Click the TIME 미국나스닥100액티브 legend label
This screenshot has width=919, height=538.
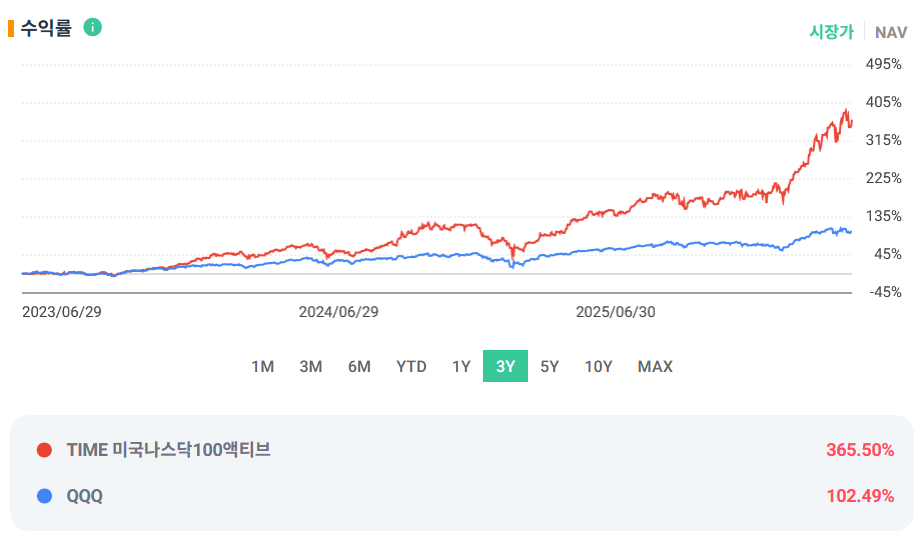coord(169,450)
